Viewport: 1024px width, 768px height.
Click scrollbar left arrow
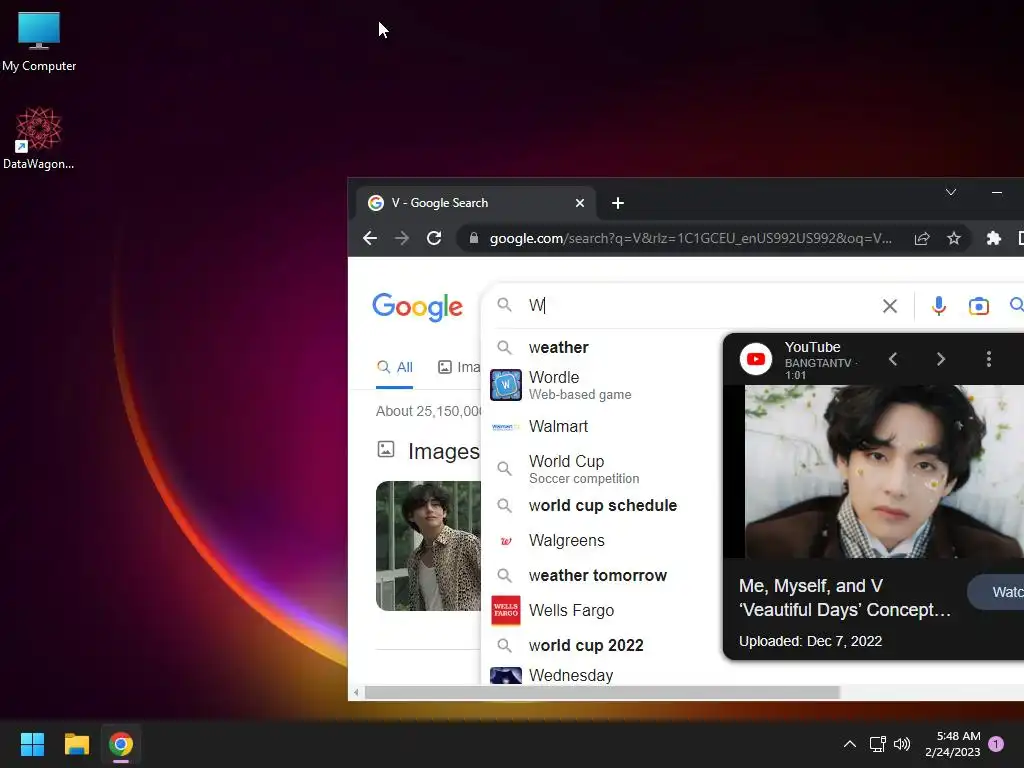pos(356,692)
